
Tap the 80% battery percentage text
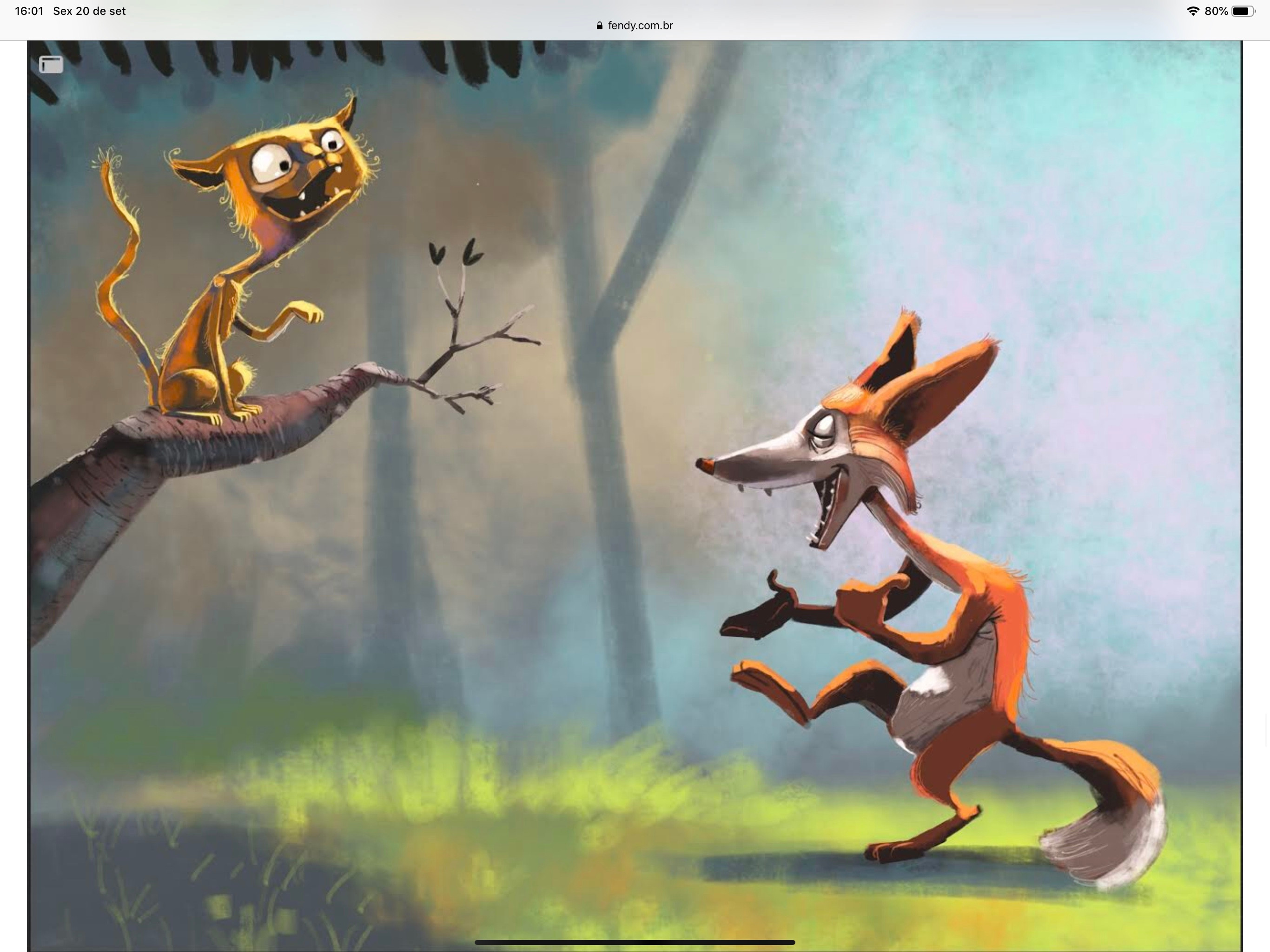pyautogui.click(x=1216, y=11)
